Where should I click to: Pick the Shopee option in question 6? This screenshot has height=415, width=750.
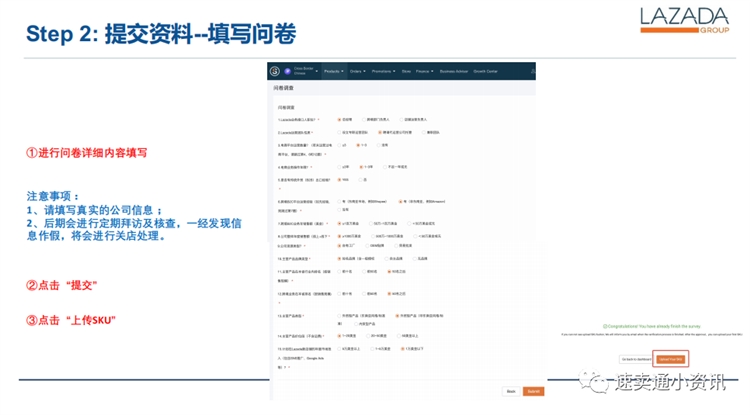[x=340, y=202]
